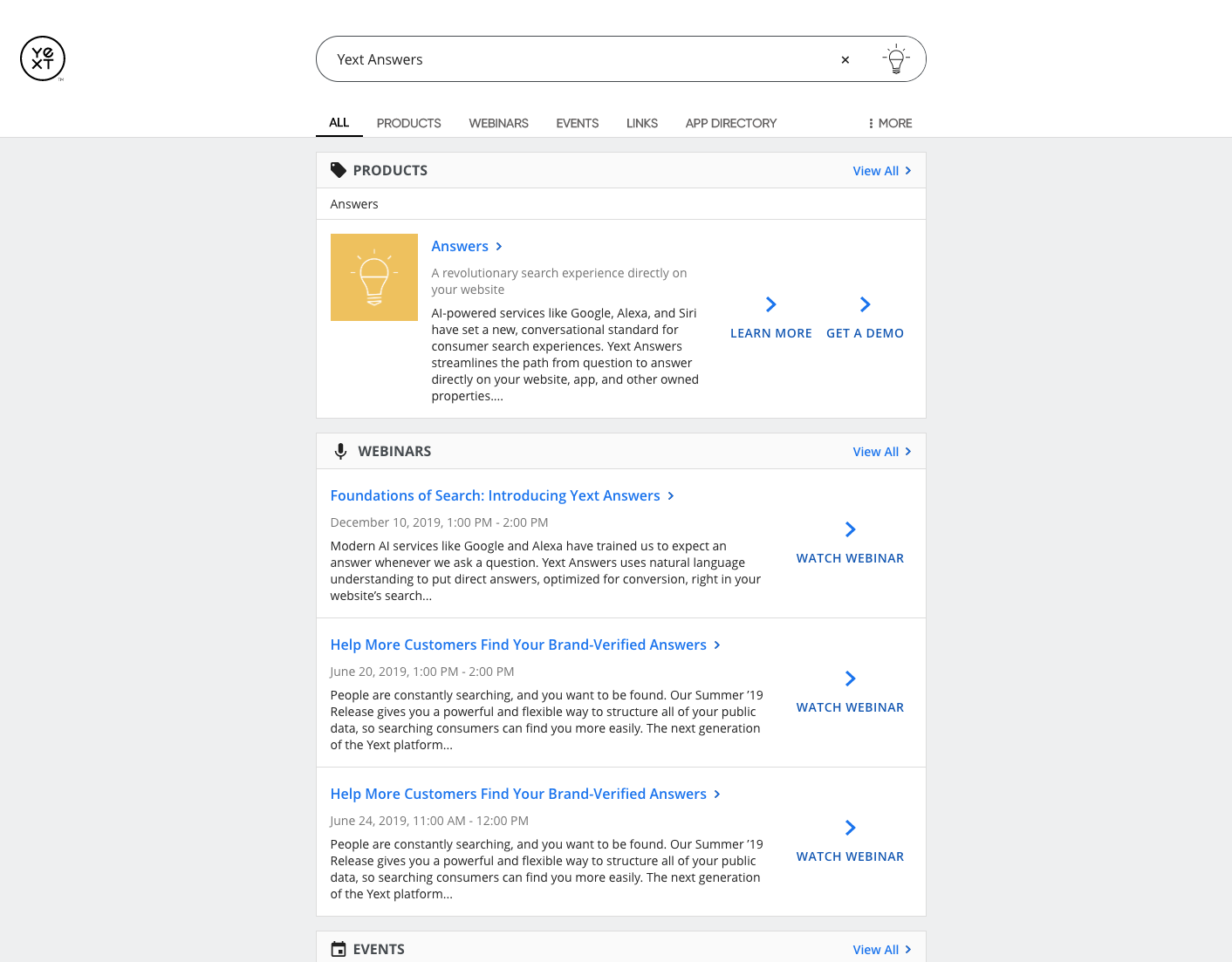
Task: View all Webinars results
Action: point(882,452)
